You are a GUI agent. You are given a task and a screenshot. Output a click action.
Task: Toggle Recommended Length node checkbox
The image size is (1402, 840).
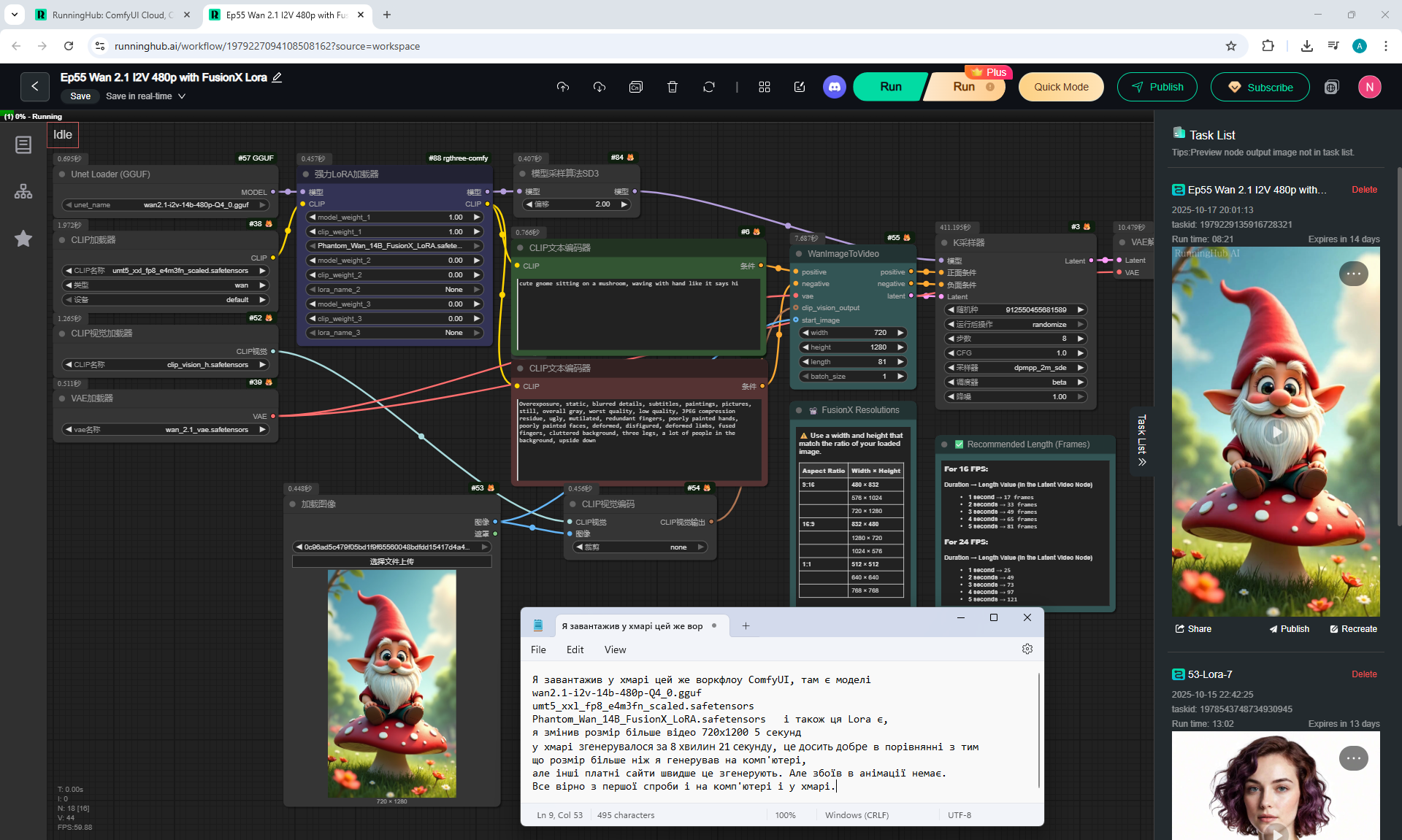click(959, 444)
